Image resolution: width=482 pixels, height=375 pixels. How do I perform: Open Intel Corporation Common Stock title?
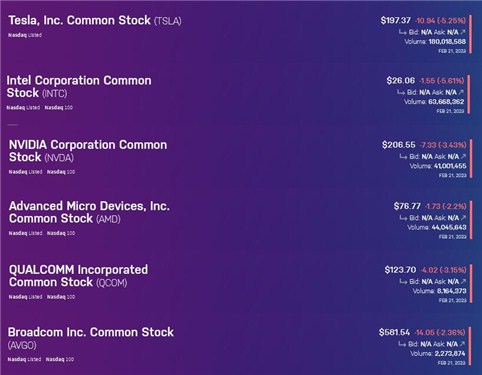tap(79, 87)
